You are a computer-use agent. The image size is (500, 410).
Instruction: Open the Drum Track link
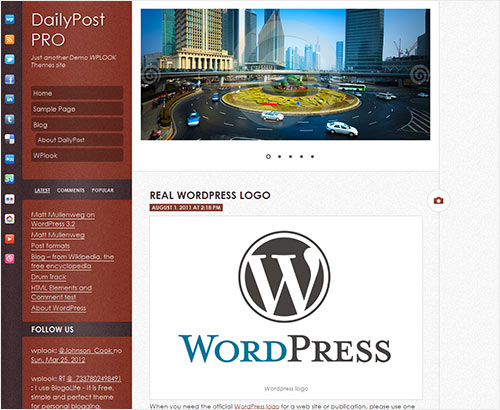point(49,277)
